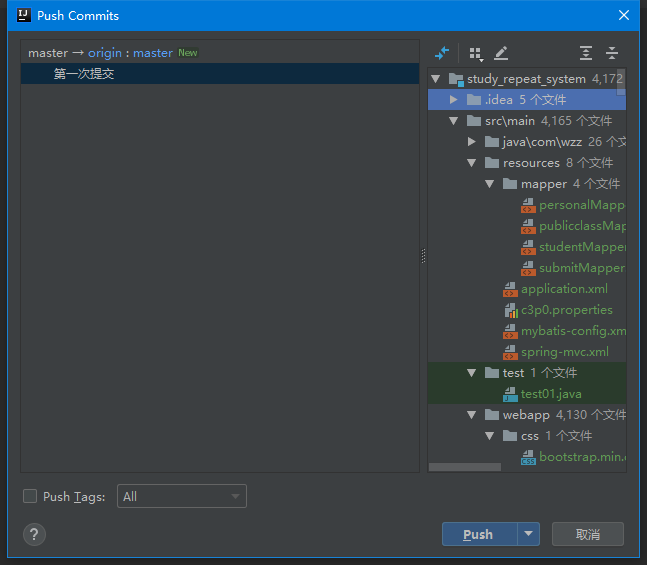Click the Expand All icon

click(x=586, y=53)
